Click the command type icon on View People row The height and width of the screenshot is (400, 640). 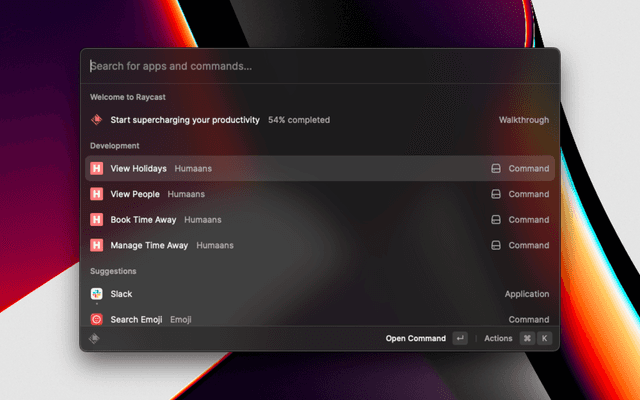tap(495, 194)
